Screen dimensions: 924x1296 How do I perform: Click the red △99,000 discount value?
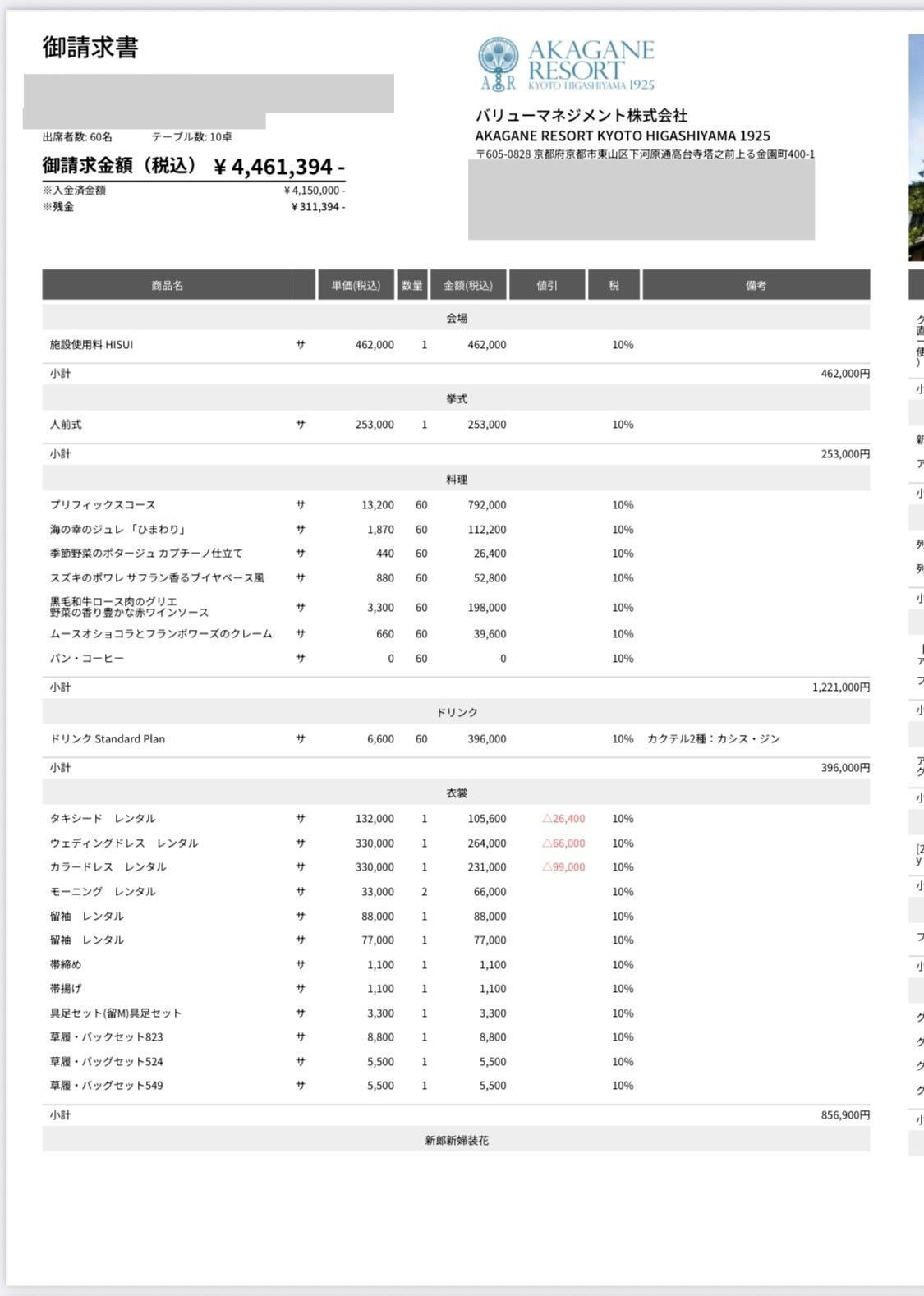(563, 867)
